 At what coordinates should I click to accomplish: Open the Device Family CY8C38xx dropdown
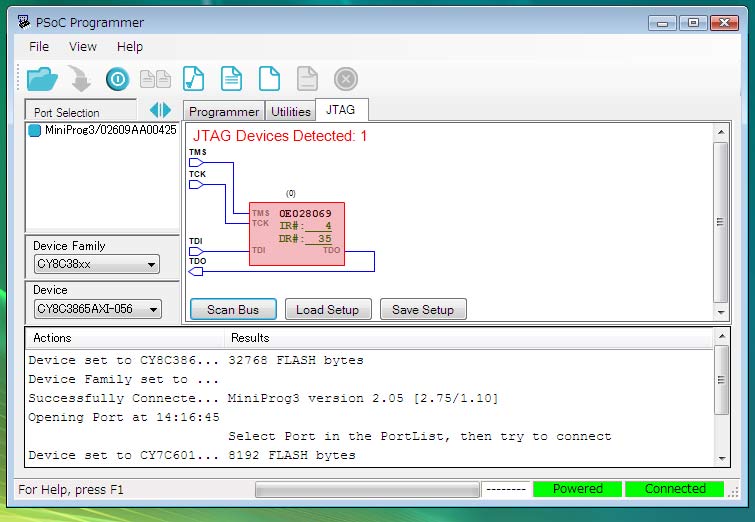97,264
